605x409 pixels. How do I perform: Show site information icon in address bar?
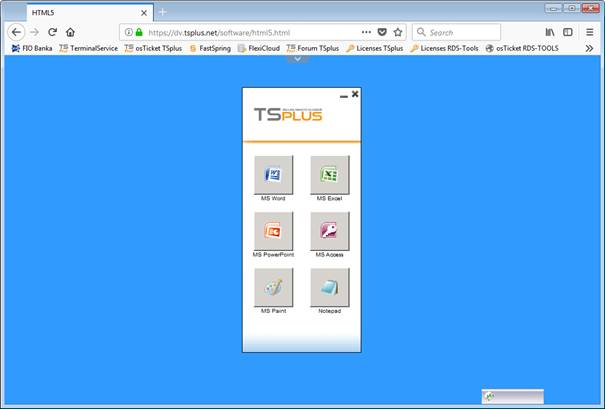click(x=128, y=32)
